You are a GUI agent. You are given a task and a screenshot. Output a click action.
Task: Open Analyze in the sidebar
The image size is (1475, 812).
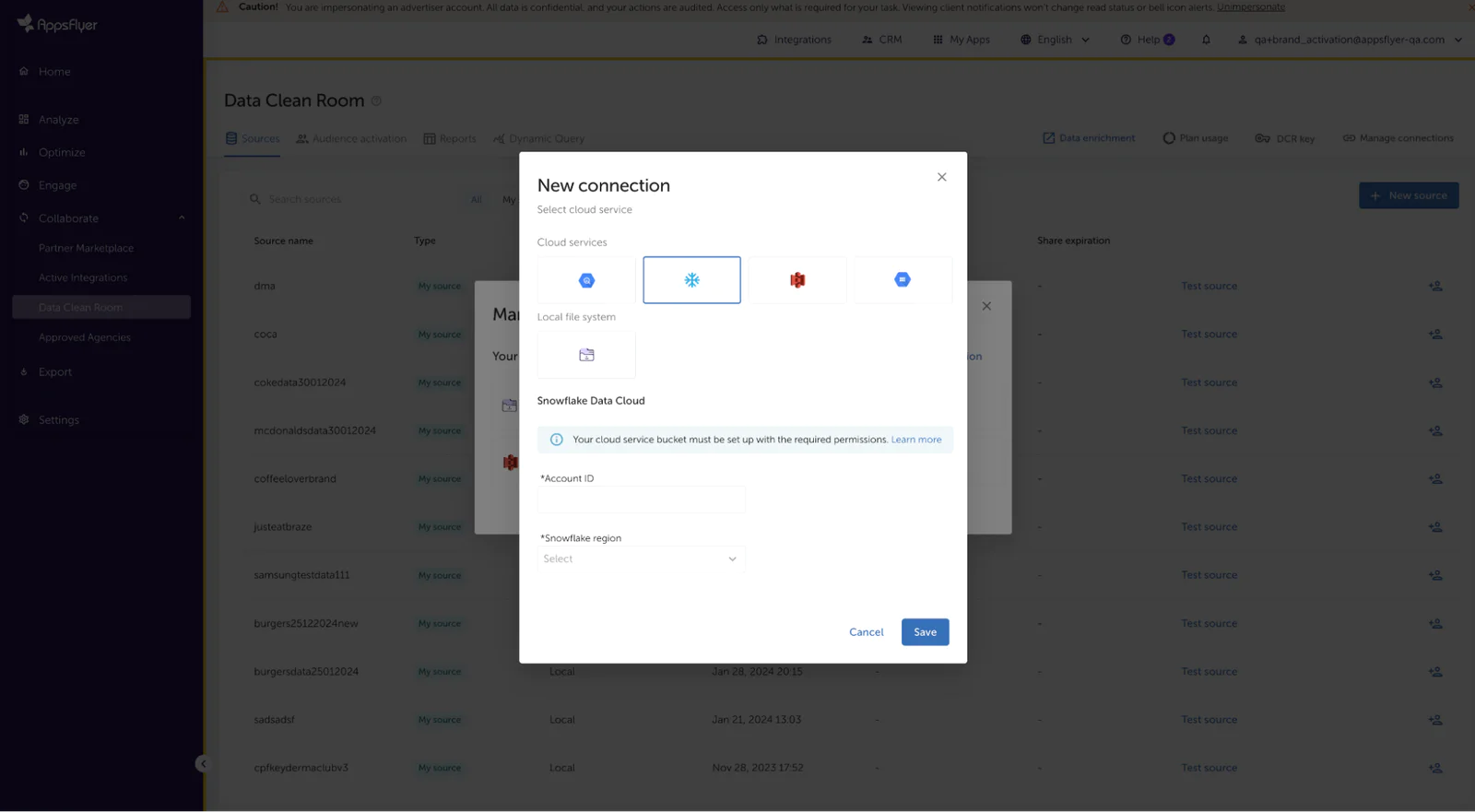click(x=58, y=120)
